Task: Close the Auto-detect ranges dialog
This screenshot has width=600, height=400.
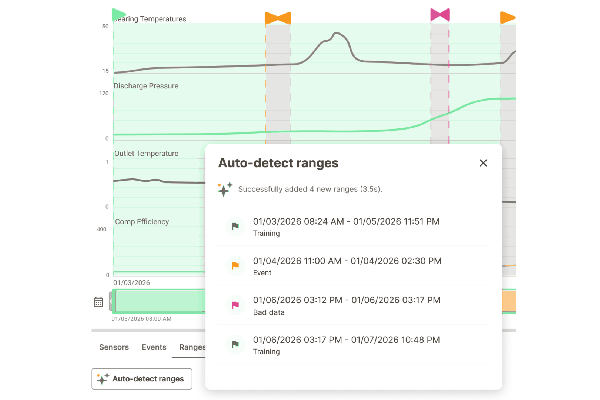Action: point(483,163)
